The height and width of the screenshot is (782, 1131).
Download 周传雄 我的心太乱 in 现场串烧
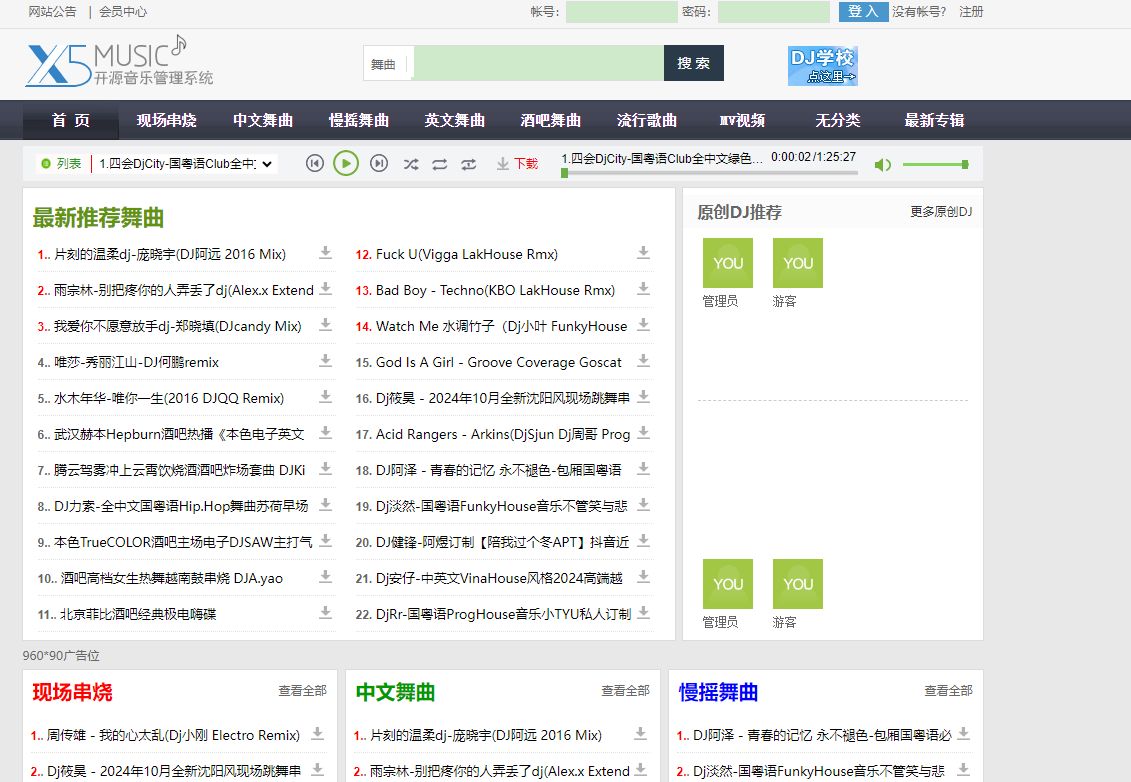tap(317, 734)
